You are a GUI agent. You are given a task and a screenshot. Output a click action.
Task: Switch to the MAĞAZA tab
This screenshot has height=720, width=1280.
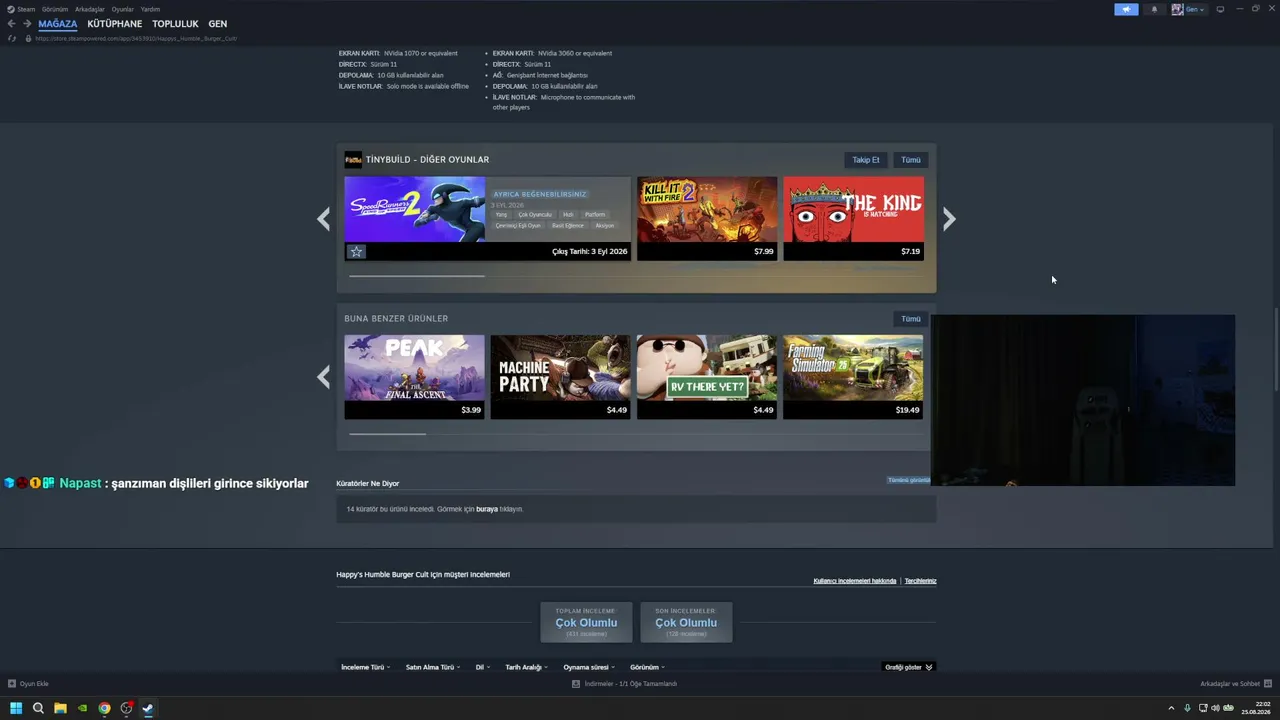click(x=58, y=24)
